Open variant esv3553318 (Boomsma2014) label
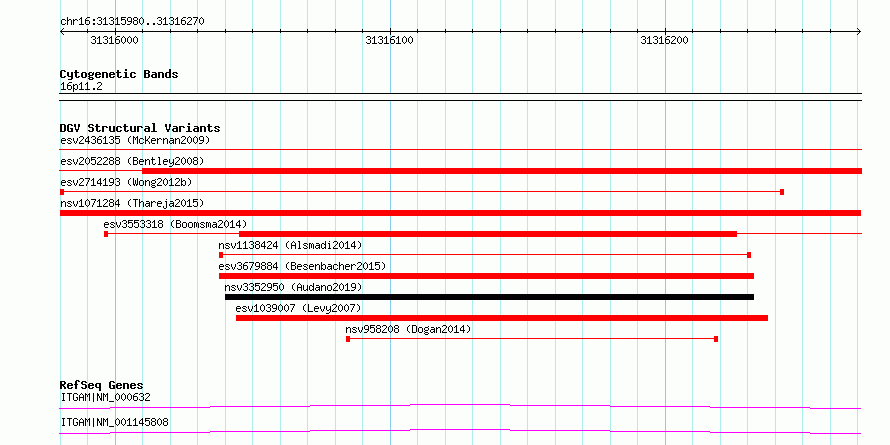Image resolution: width=890 pixels, height=445 pixels. 175,224
